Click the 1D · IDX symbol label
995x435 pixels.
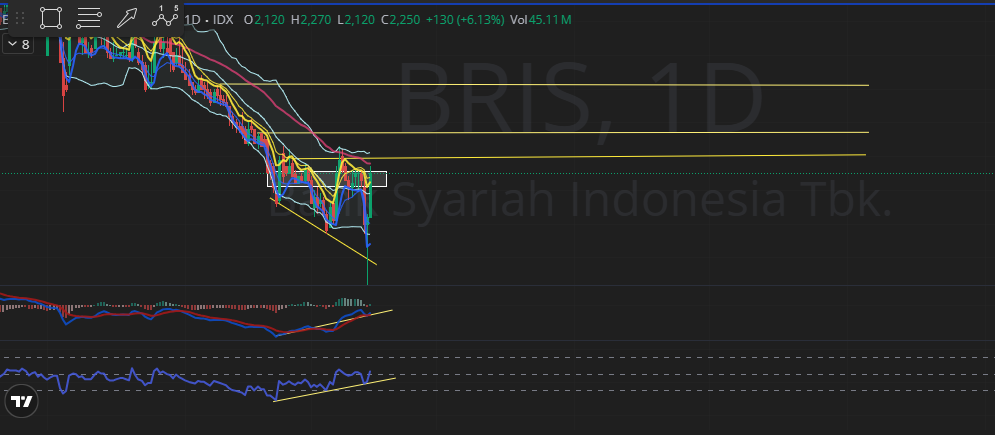(x=209, y=20)
